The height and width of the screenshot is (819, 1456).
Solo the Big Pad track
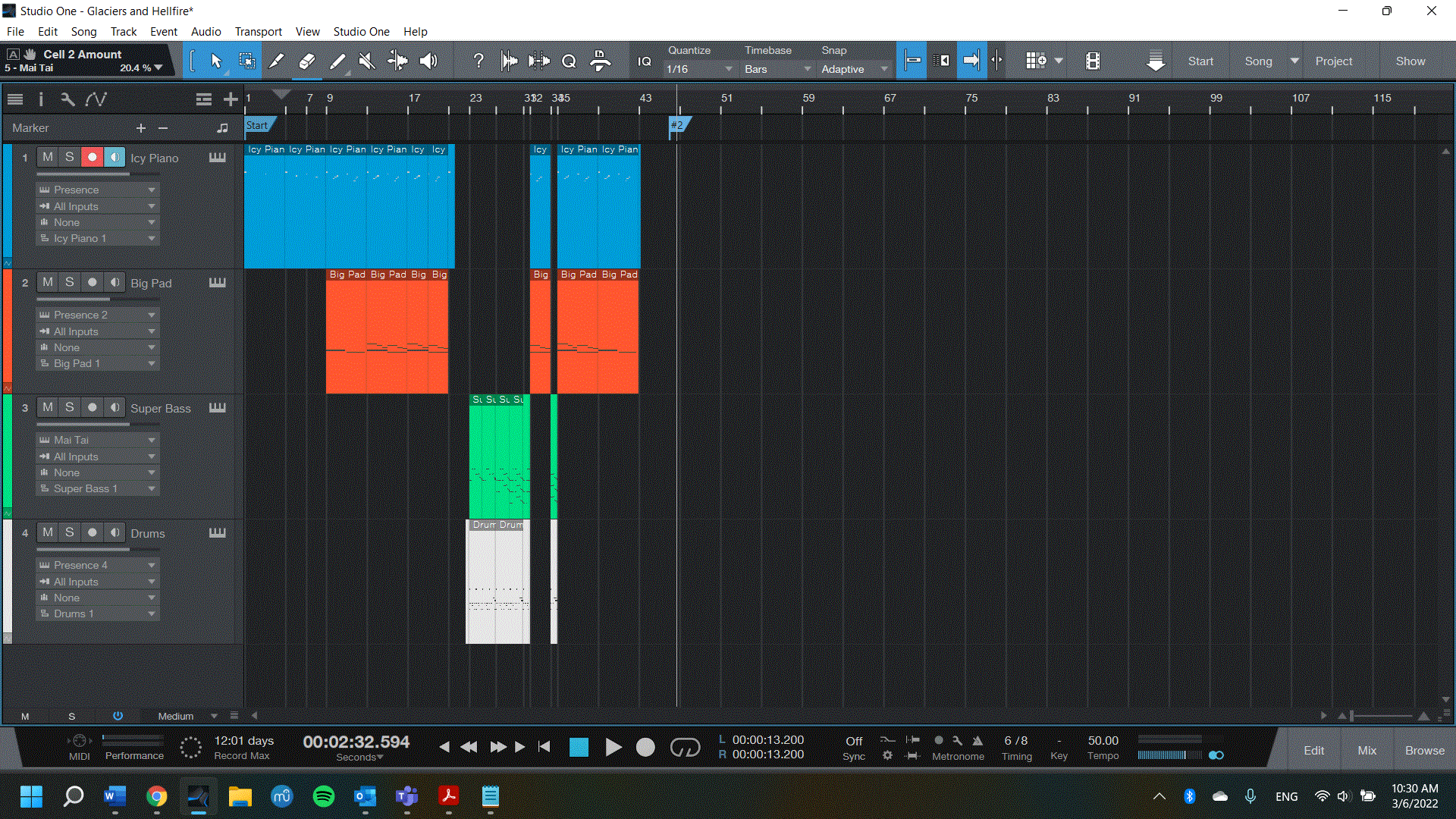pyautogui.click(x=70, y=282)
